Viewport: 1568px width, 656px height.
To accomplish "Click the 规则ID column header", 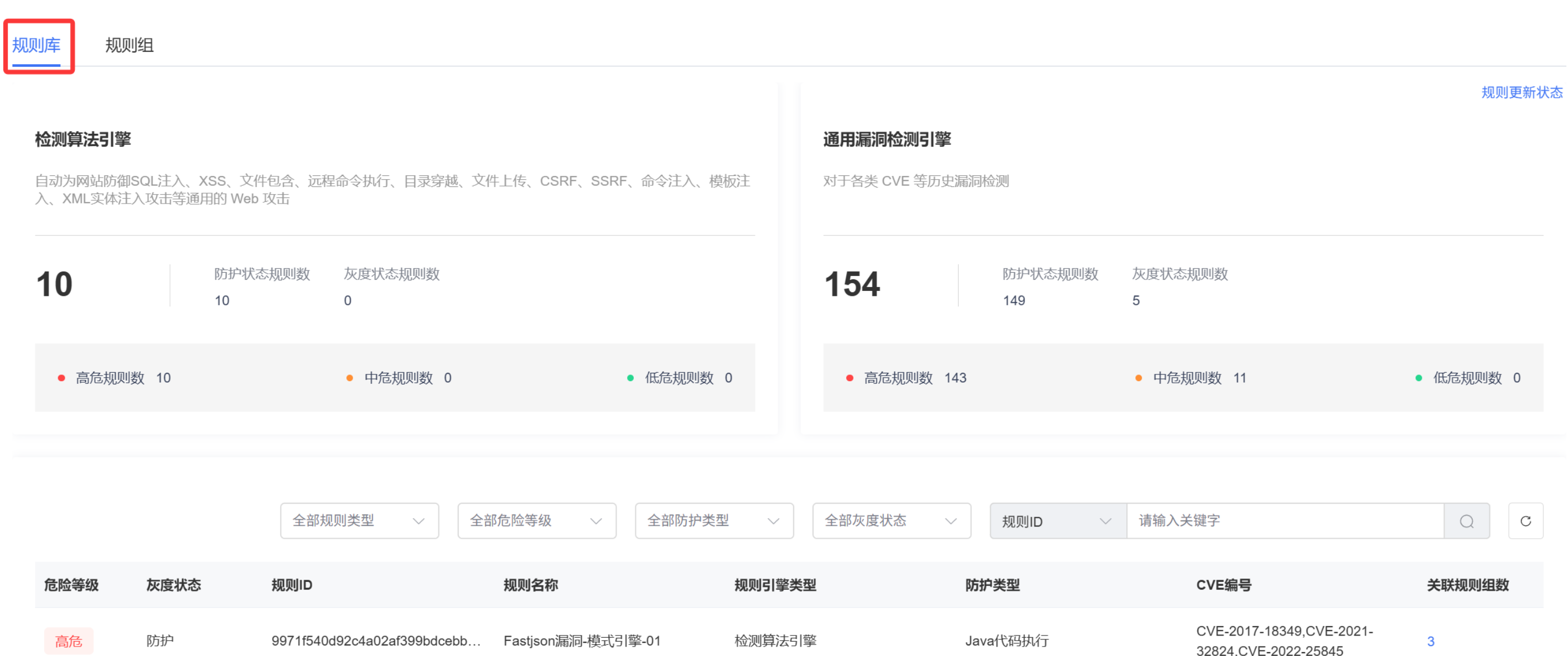I will coord(292,585).
